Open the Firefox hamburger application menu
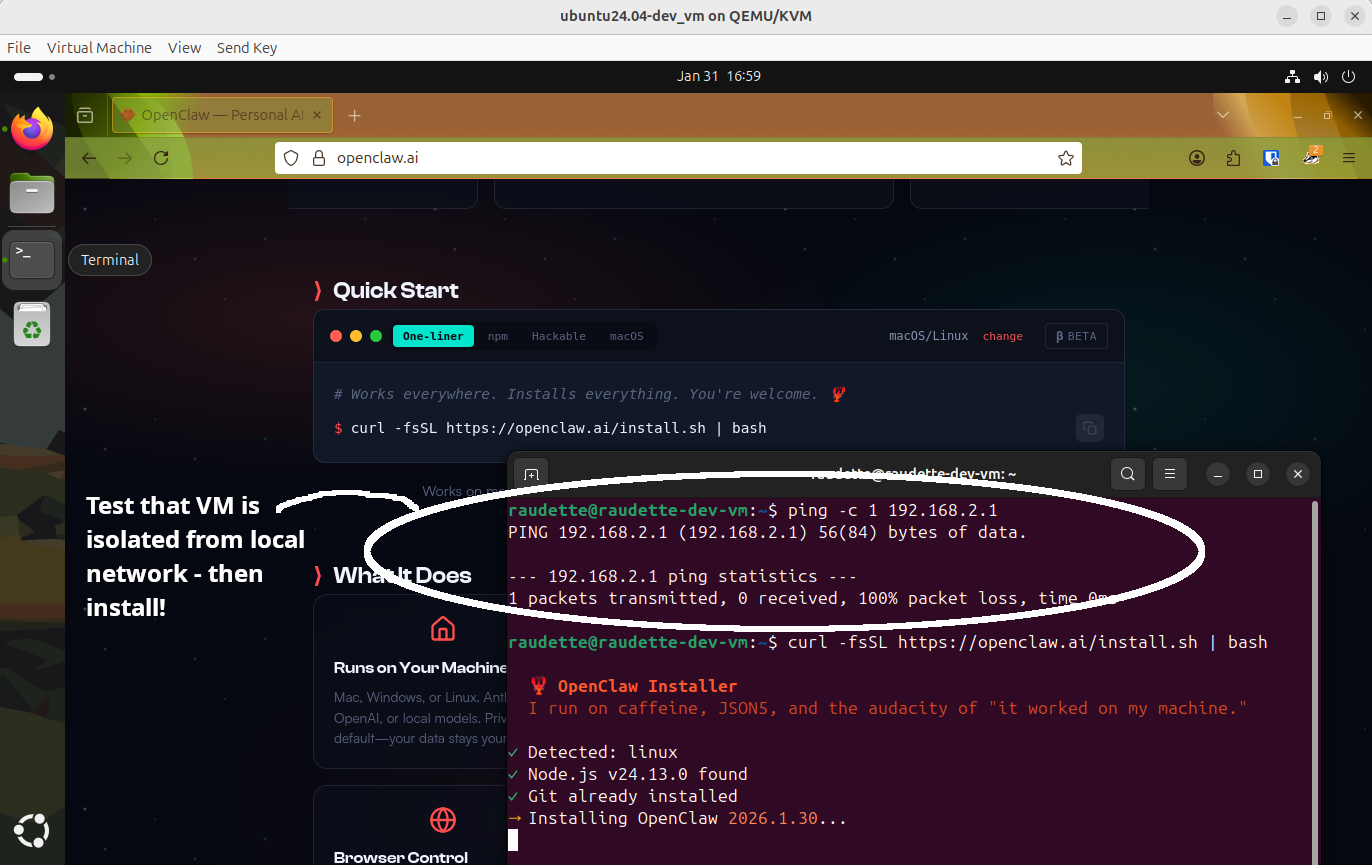1372x865 pixels. coord(1348,158)
